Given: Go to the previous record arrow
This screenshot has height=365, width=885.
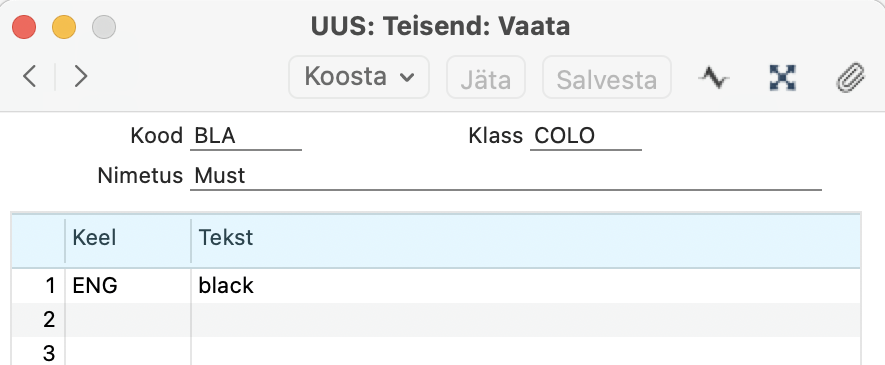Looking at the screenshot, I should click(x=30, y=76).
